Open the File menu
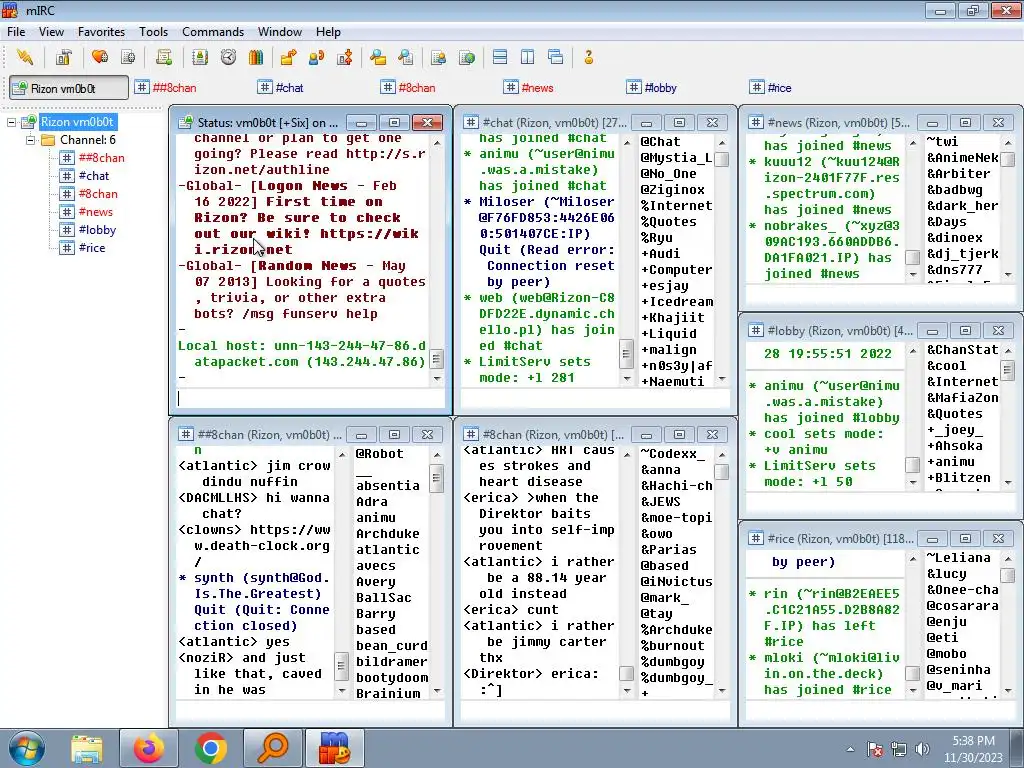The height and width of the screenshot is (768, 1024). (16, 31)
